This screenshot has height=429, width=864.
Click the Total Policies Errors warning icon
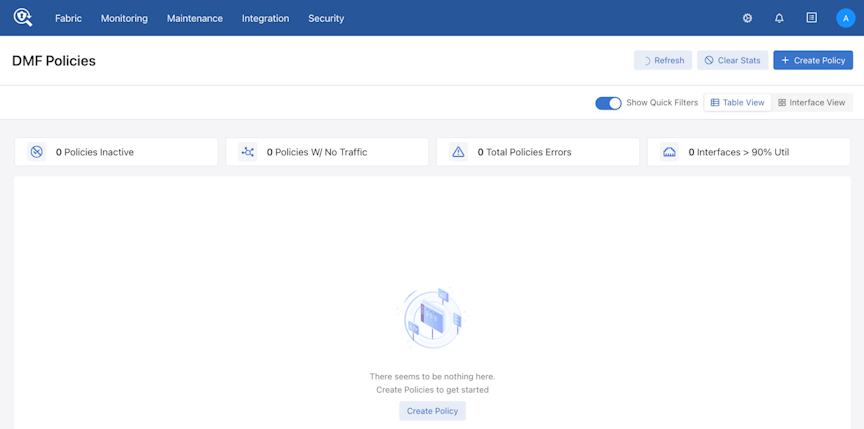pyautogui.click(x=458, y=152)
